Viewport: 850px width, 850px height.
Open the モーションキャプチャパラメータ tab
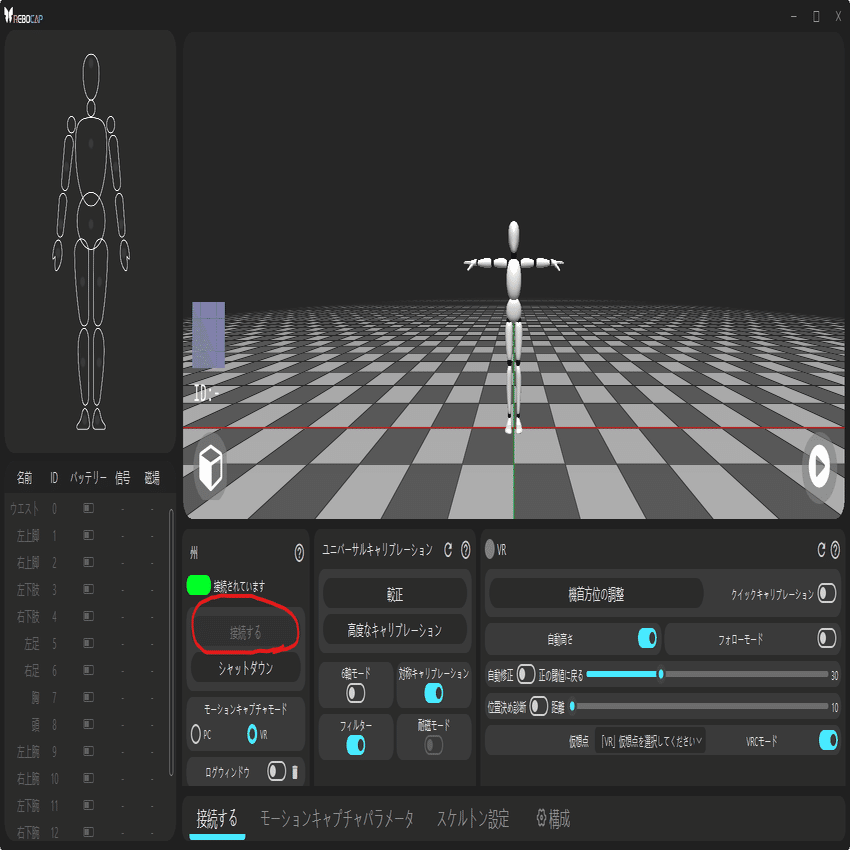[337, 819]
